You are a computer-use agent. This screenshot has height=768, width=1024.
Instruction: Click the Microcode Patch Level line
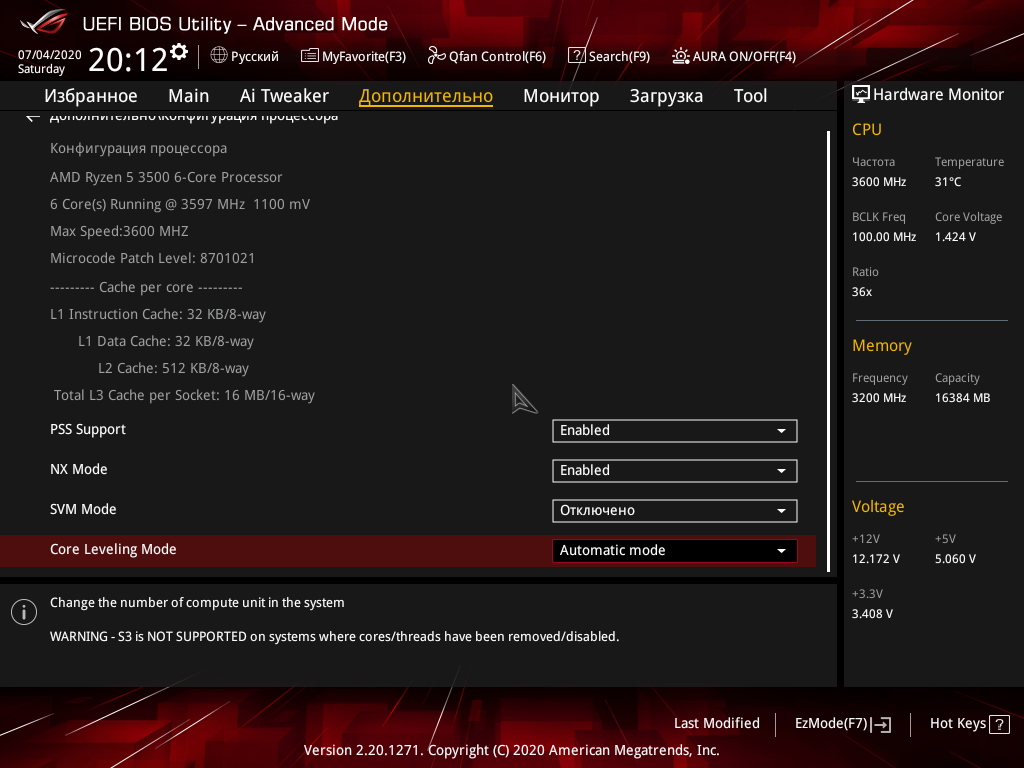pyautogui.click(x=152, y=258)
